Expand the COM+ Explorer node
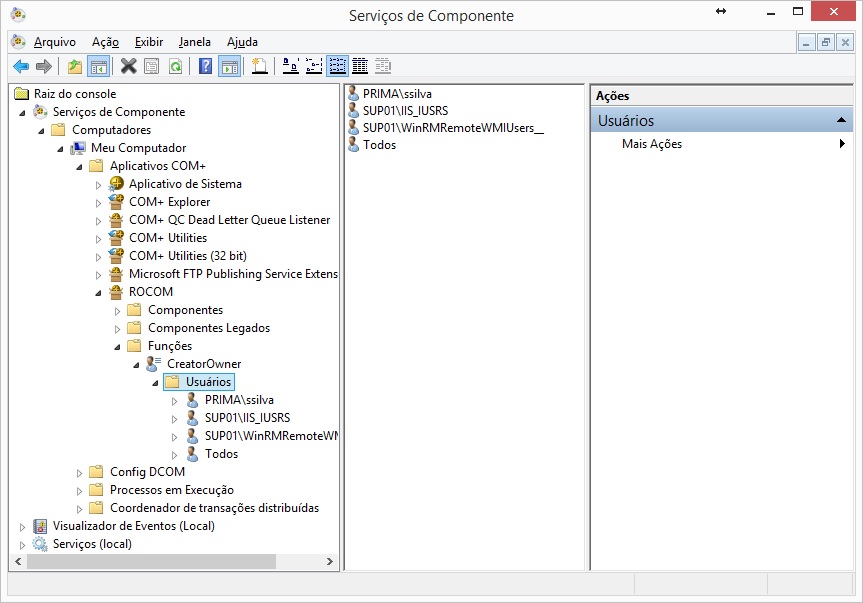 (99, 203)
